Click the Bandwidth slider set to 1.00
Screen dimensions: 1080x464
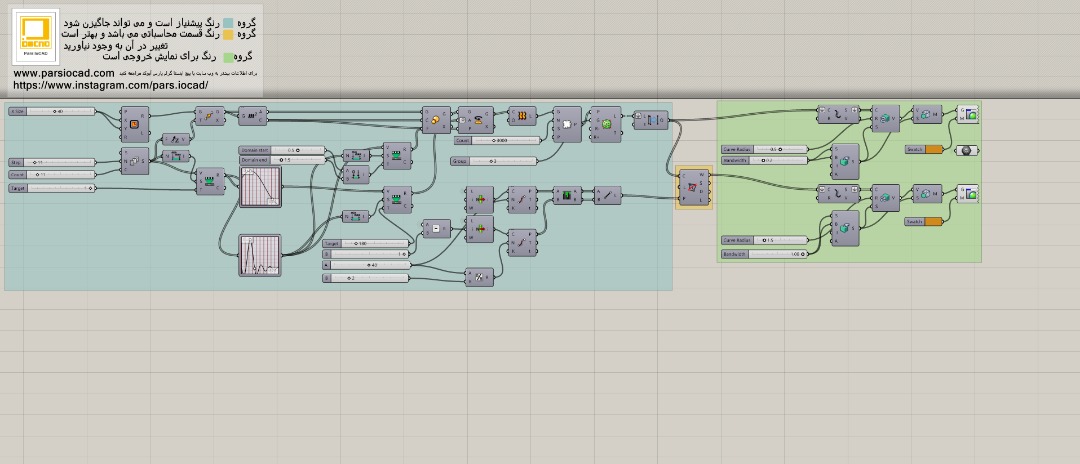(x=765, y=254)
